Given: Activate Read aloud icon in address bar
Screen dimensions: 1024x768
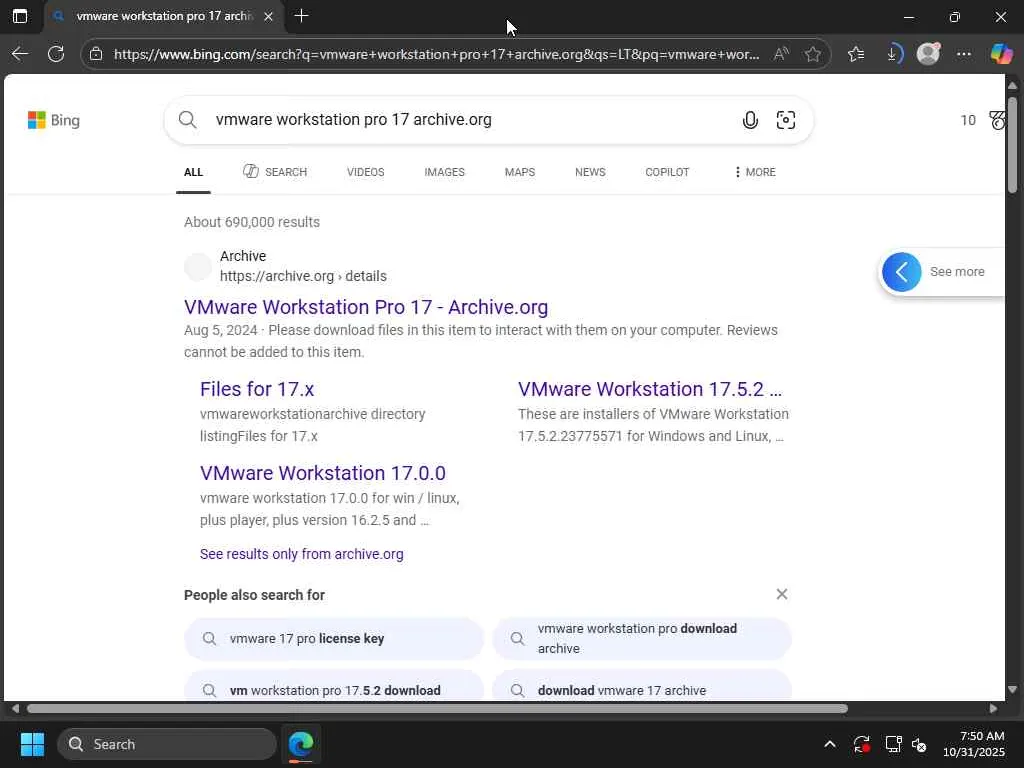Looking at the screenshot, I should 780,54.
